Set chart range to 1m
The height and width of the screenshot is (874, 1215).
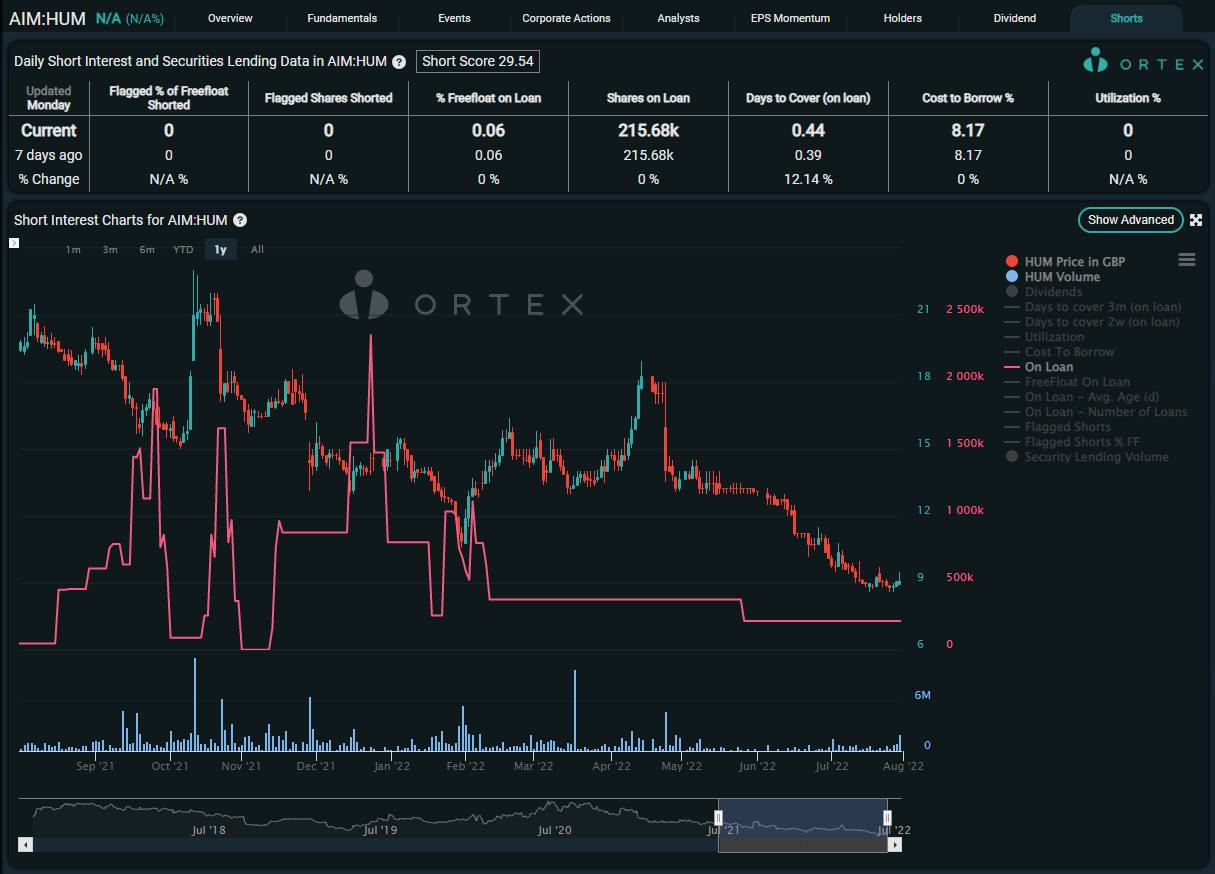(73, 249)
